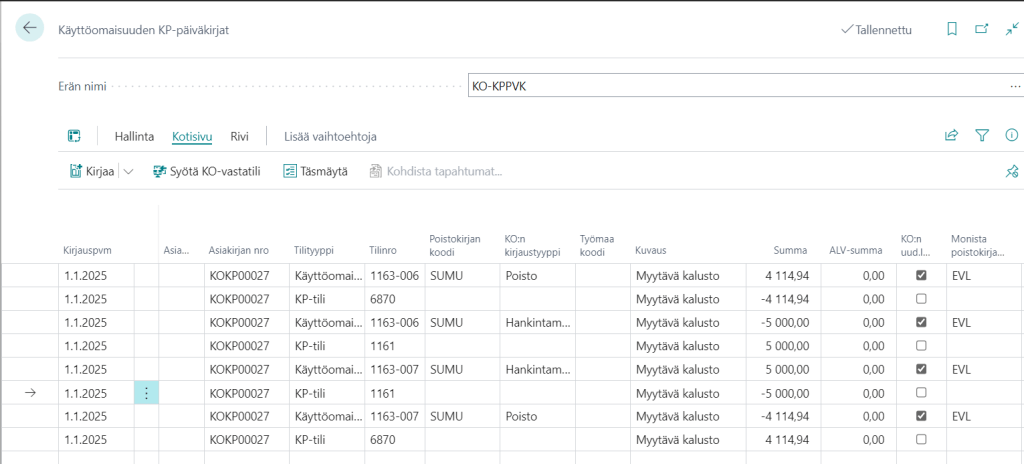
Task: Open page in new window icon
Action: 981,30
